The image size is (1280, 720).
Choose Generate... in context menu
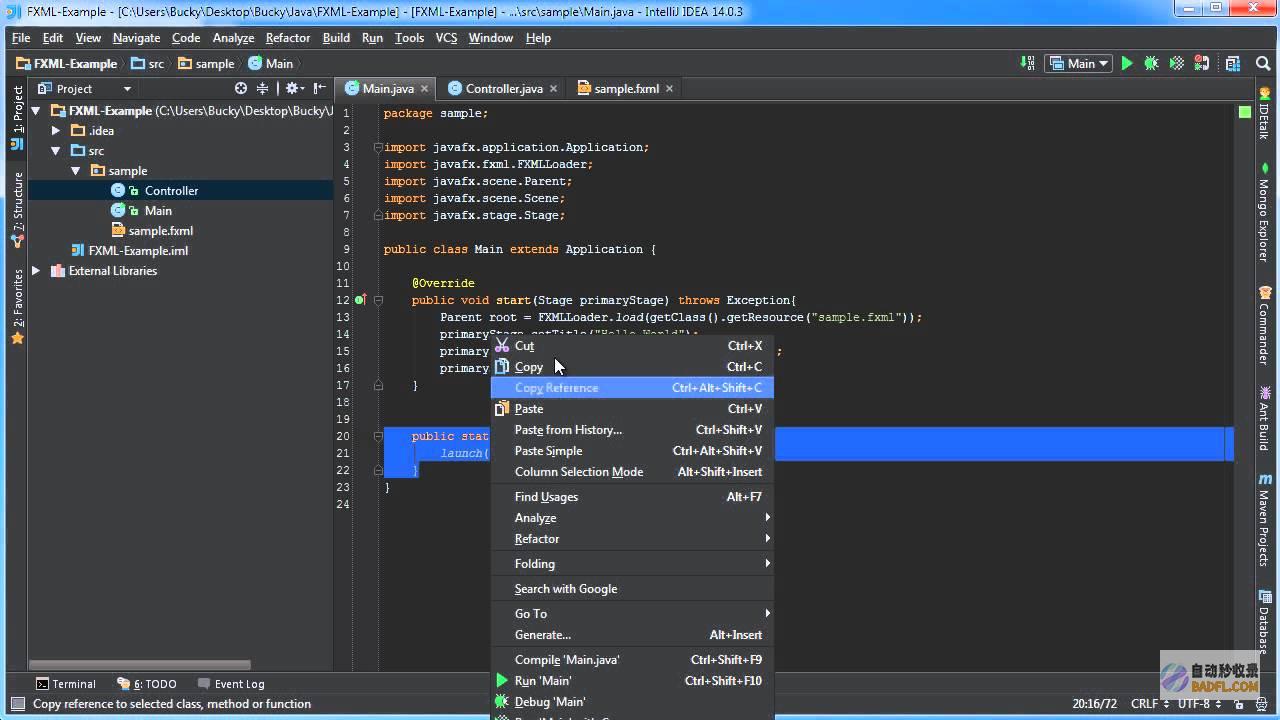point(632,635)
